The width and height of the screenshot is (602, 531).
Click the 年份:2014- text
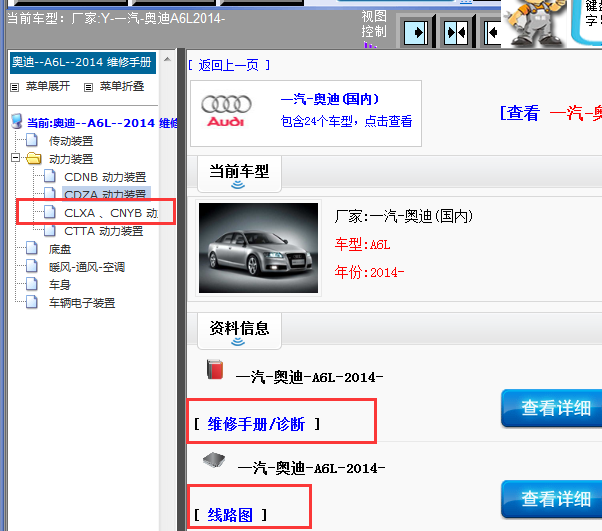tap(369, 272)
